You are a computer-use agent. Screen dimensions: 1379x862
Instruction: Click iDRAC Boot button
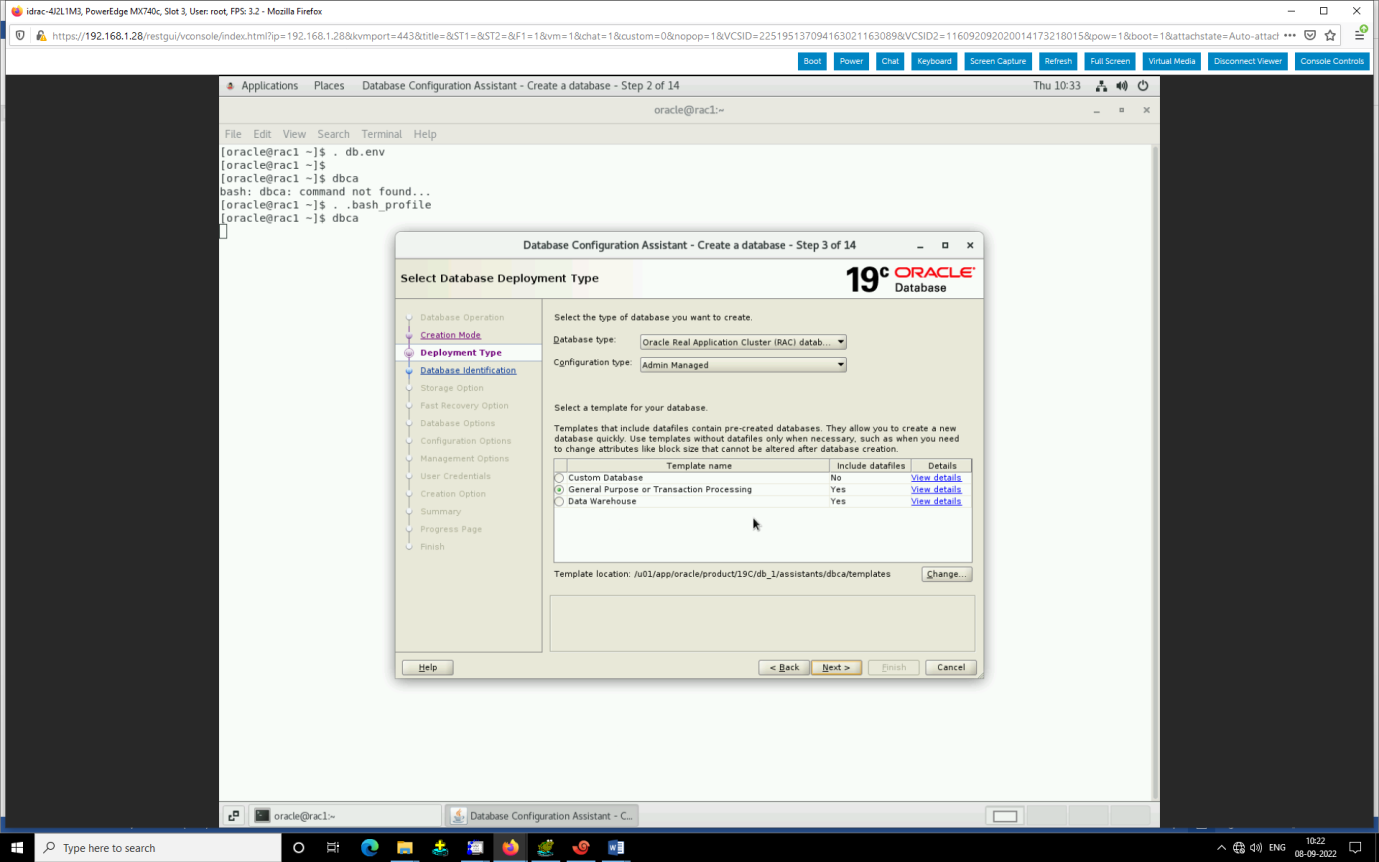tap(812, 61)
